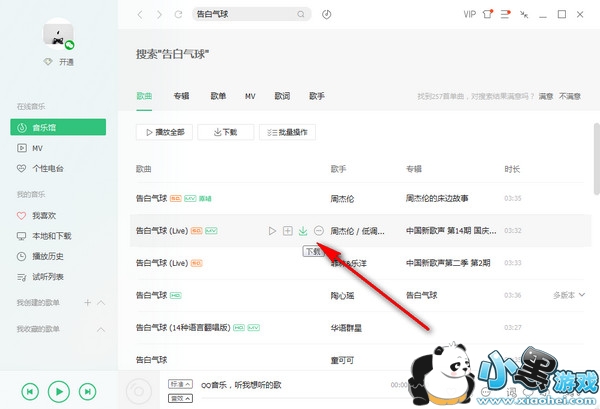Viewport: 600px width, 409px height.
Task: Collapse 我创建的歌单 section
Action: (x=101, y=303)
